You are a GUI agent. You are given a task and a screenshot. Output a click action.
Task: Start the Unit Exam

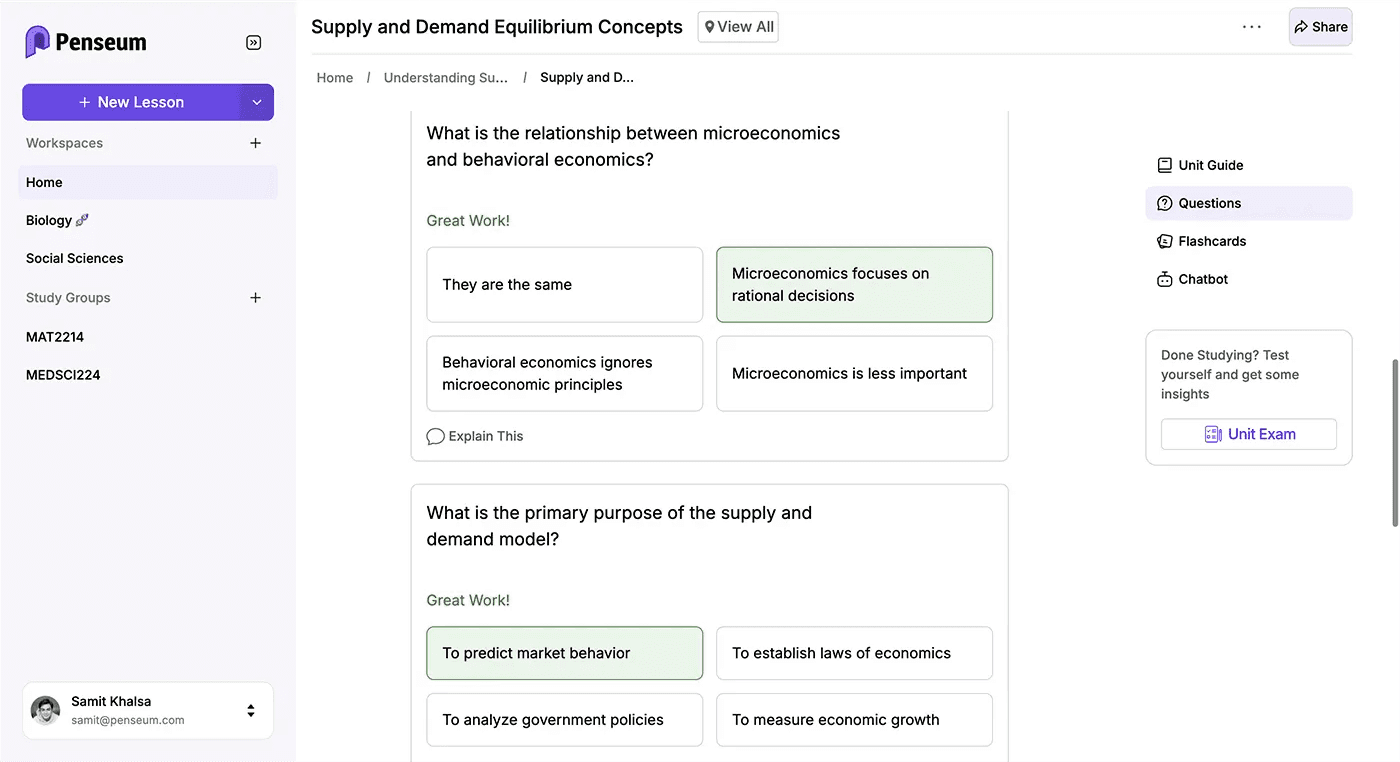[1248, 434]
